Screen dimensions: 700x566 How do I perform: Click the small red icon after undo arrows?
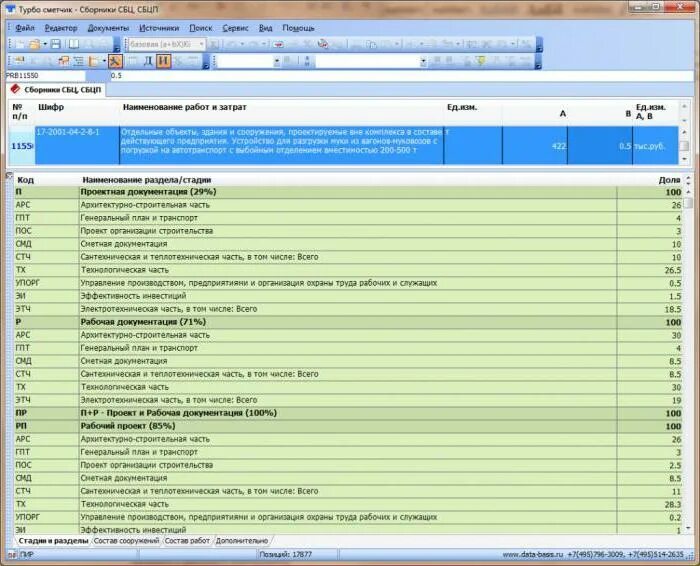(279, 44)
